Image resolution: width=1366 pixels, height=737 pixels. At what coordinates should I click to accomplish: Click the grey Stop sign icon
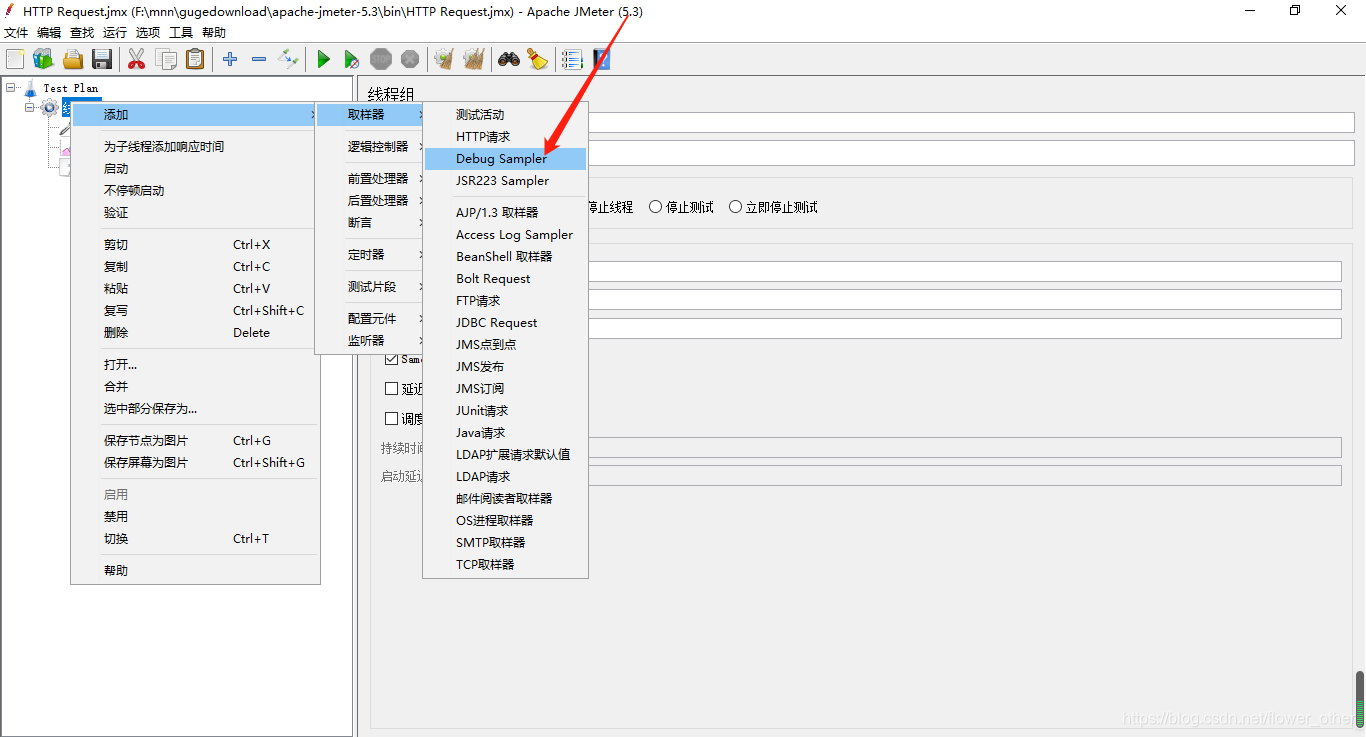coord(381,59)
